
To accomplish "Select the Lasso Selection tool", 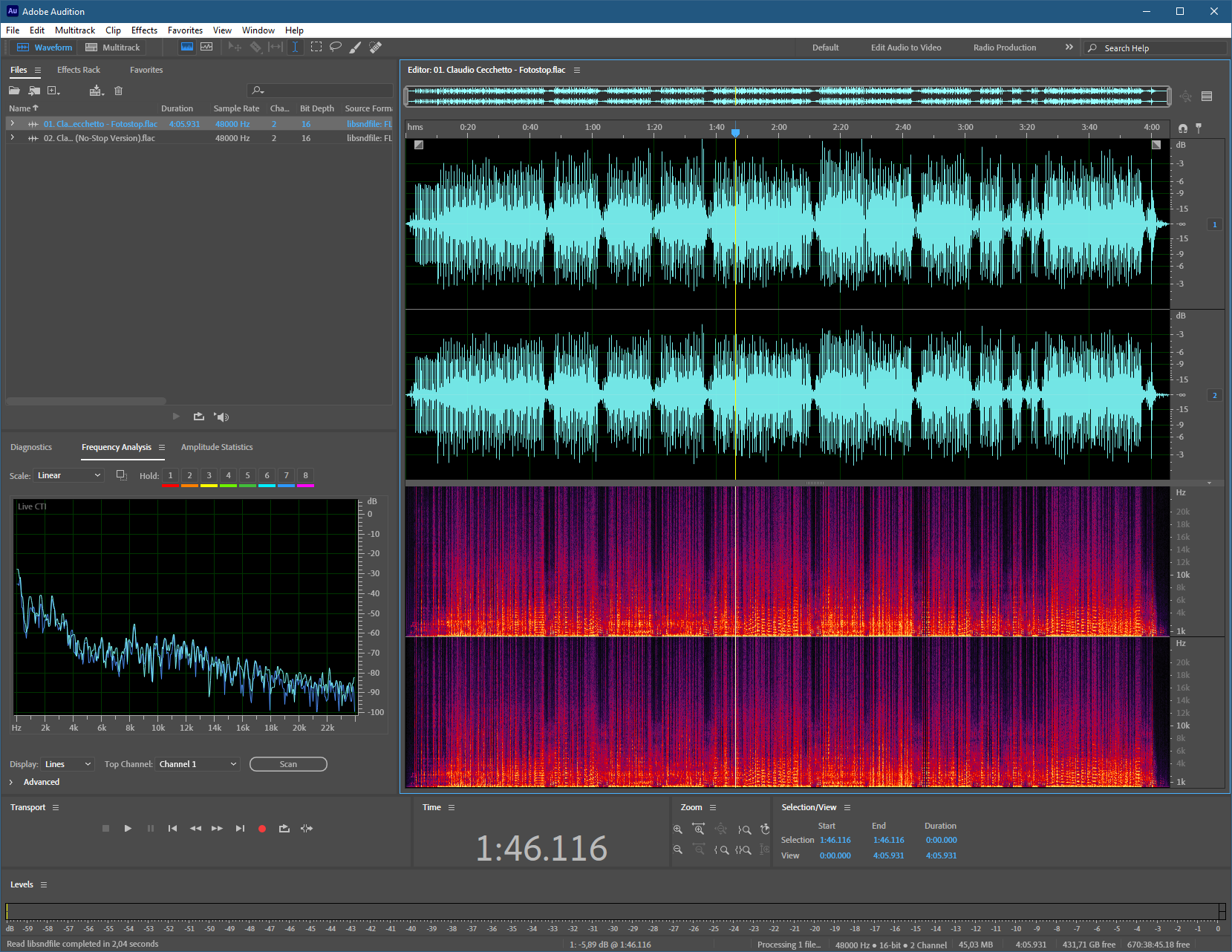I will [336, 47].
